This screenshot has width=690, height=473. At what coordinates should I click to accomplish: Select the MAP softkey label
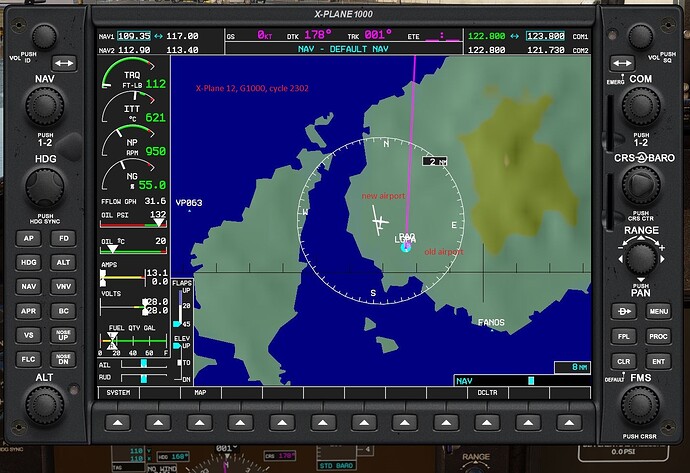click(x=200, y=392)
